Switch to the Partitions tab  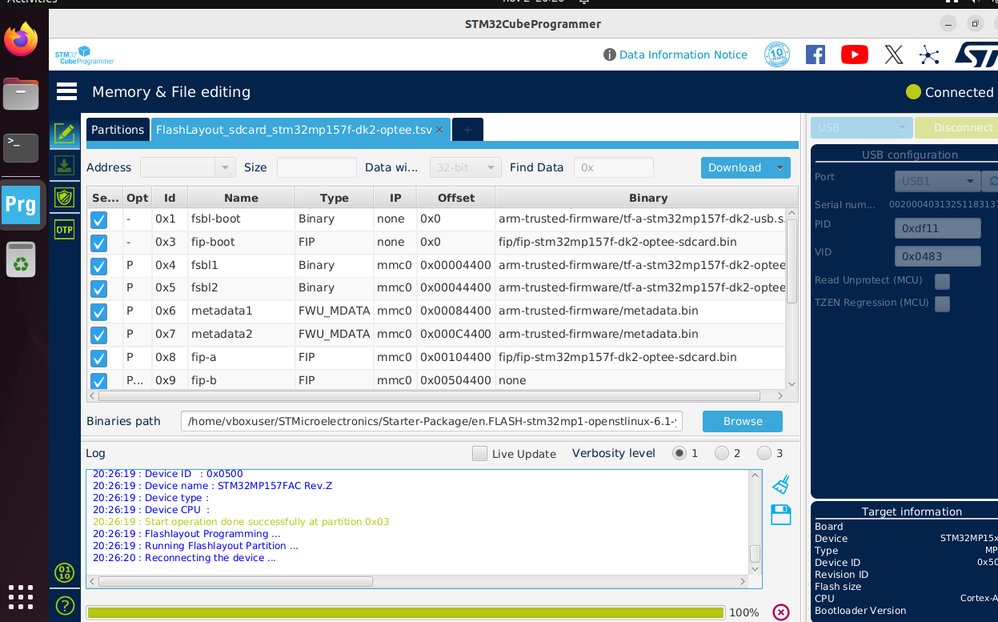coord(118,130)
